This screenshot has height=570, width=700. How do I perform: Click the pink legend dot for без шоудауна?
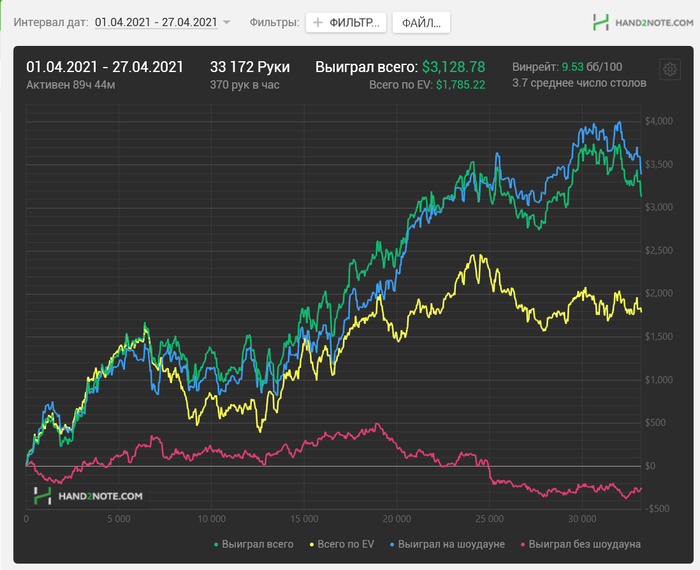click(523, 545)
